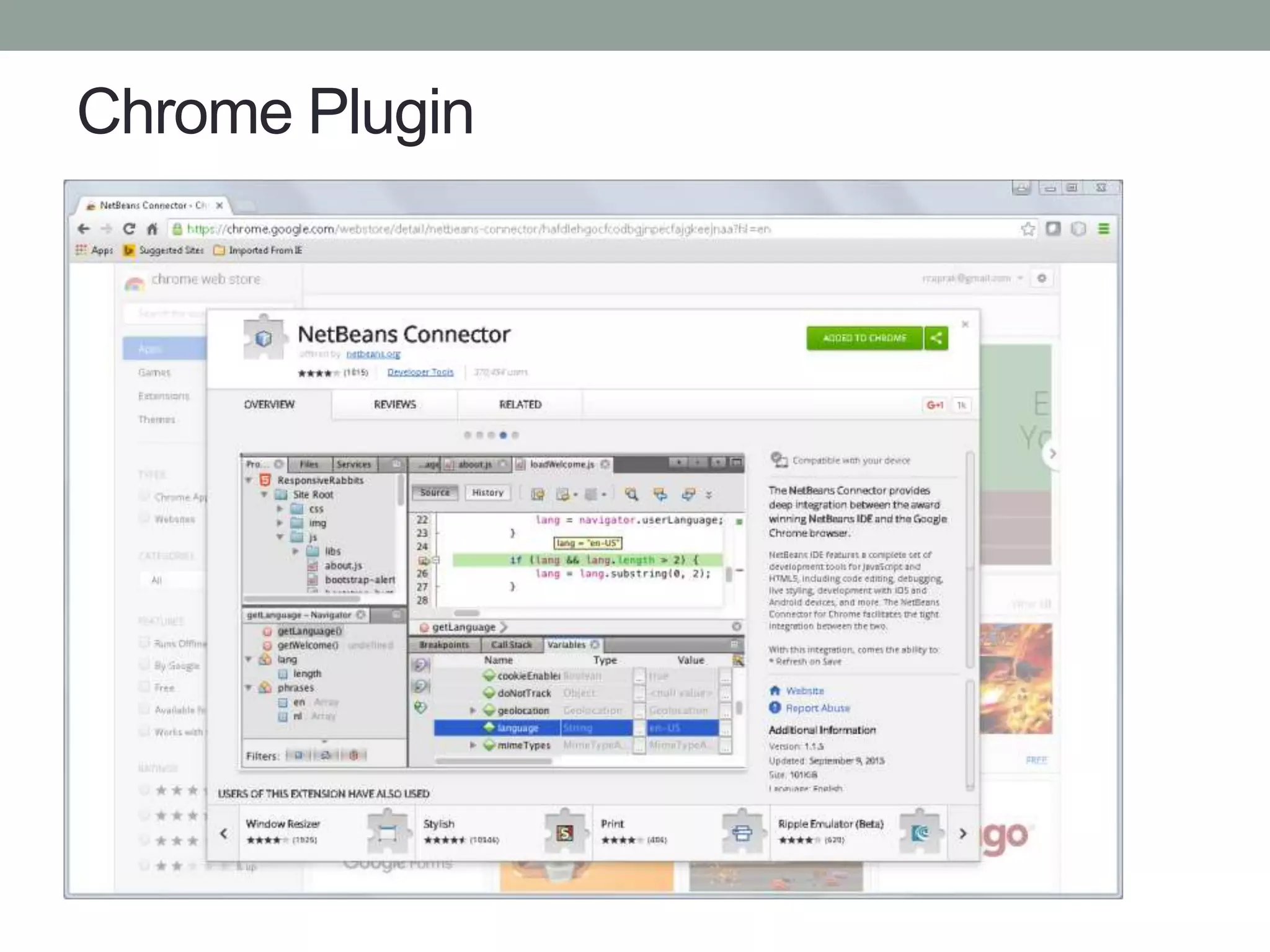
Task: Open the Services tab in the screenshot
Action: point(353,464)
